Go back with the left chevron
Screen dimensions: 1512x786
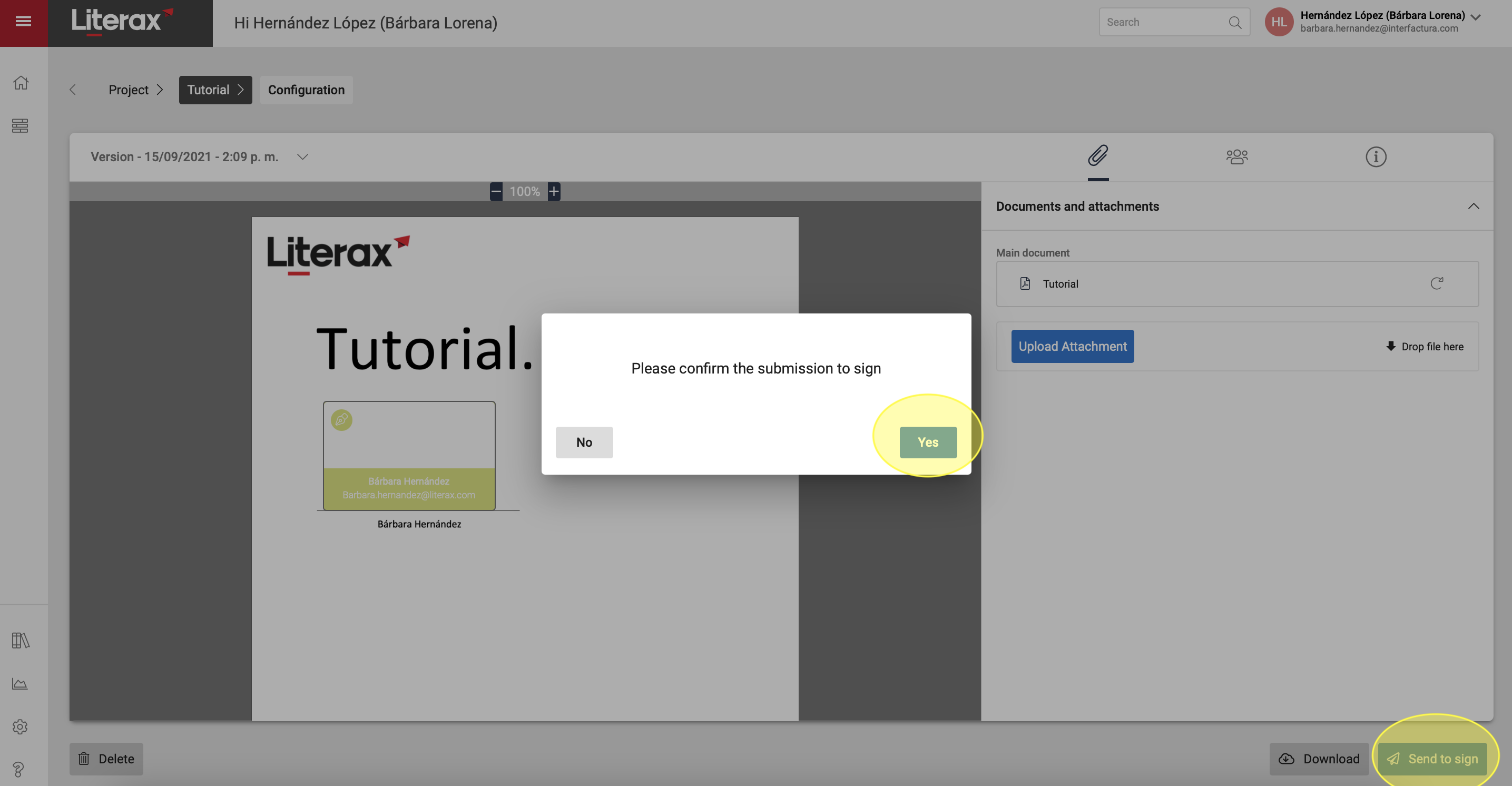(73, 90)
